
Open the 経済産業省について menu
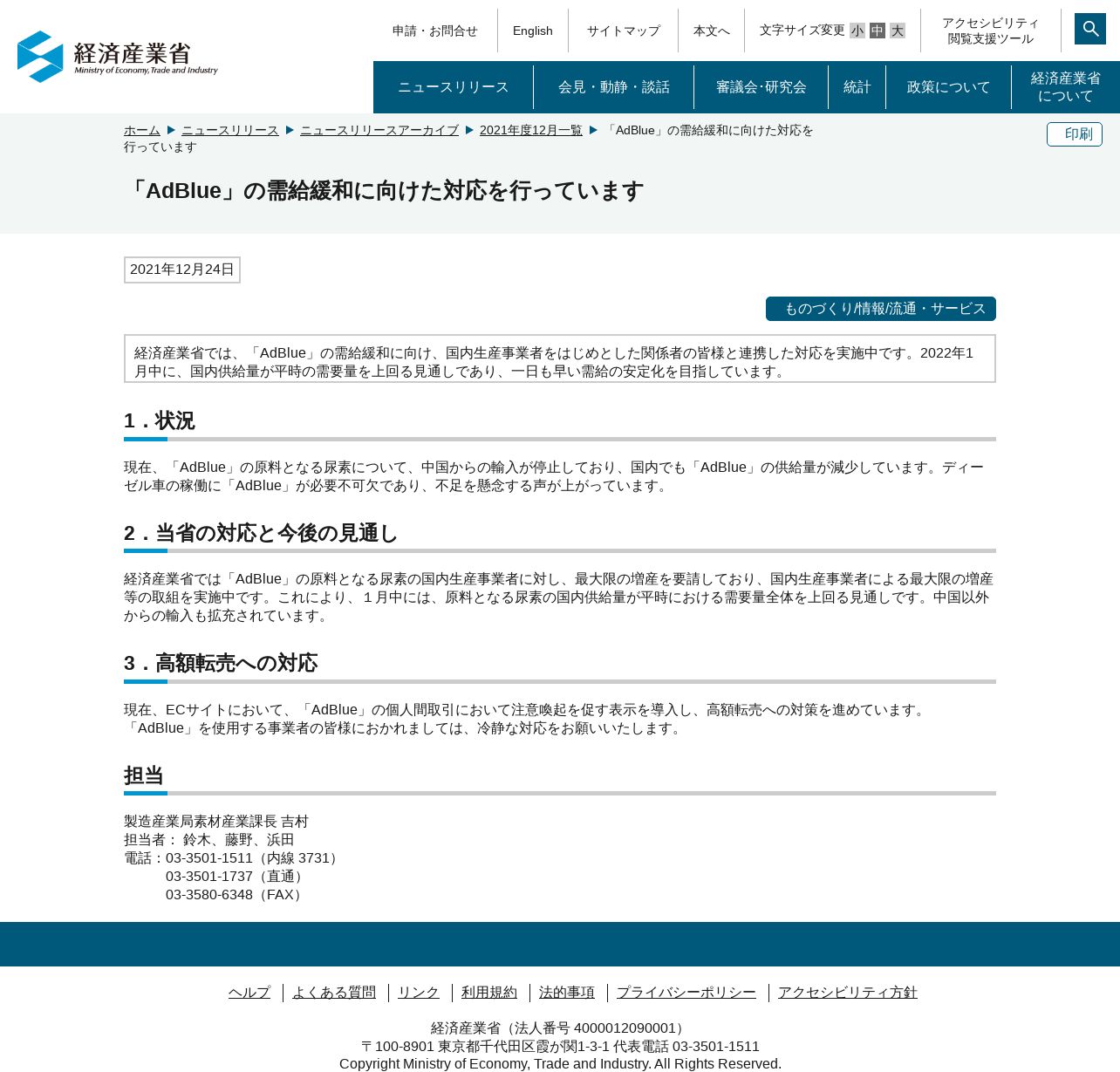pos(1066,87)
